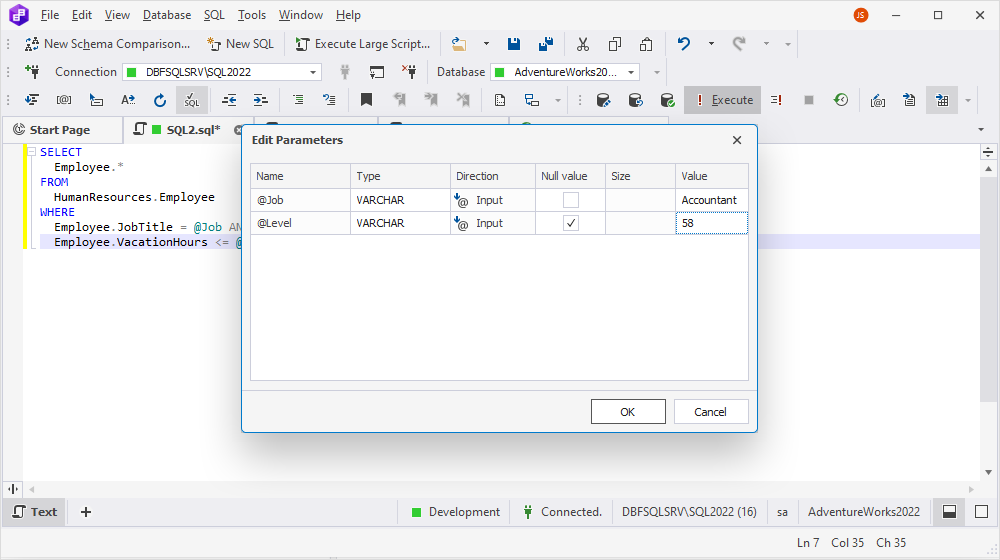1000x560 pixels.
Task: Click the Save All icon
Action: [x=546, y=44]
